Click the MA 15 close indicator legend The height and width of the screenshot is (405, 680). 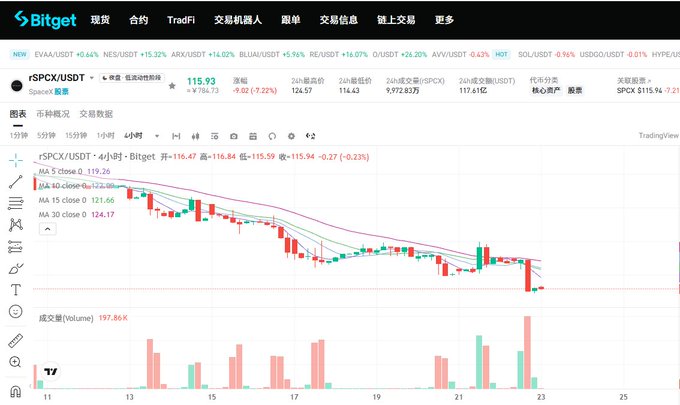(x=76, y=200)
